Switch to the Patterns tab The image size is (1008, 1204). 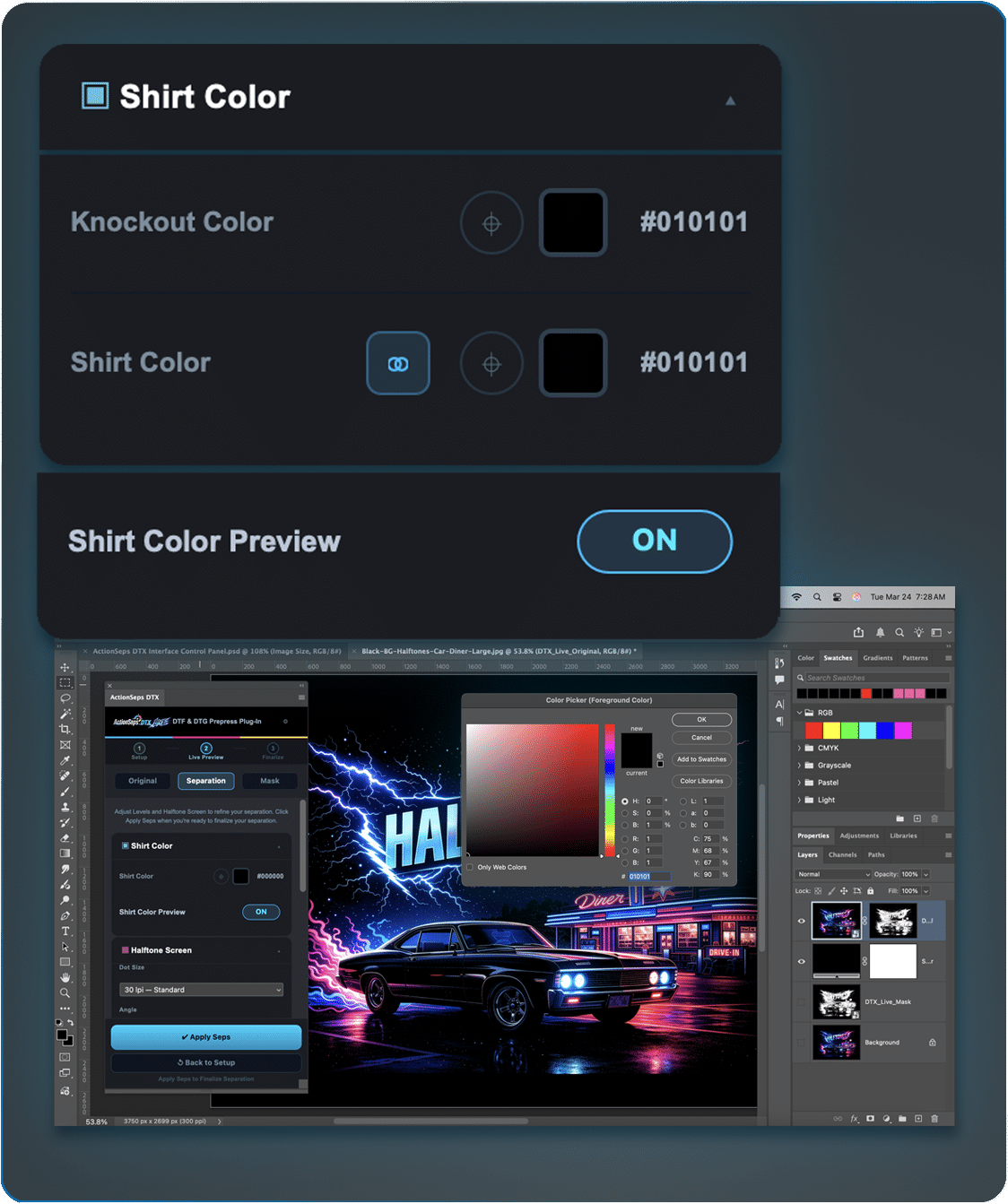tap(915, 658)
